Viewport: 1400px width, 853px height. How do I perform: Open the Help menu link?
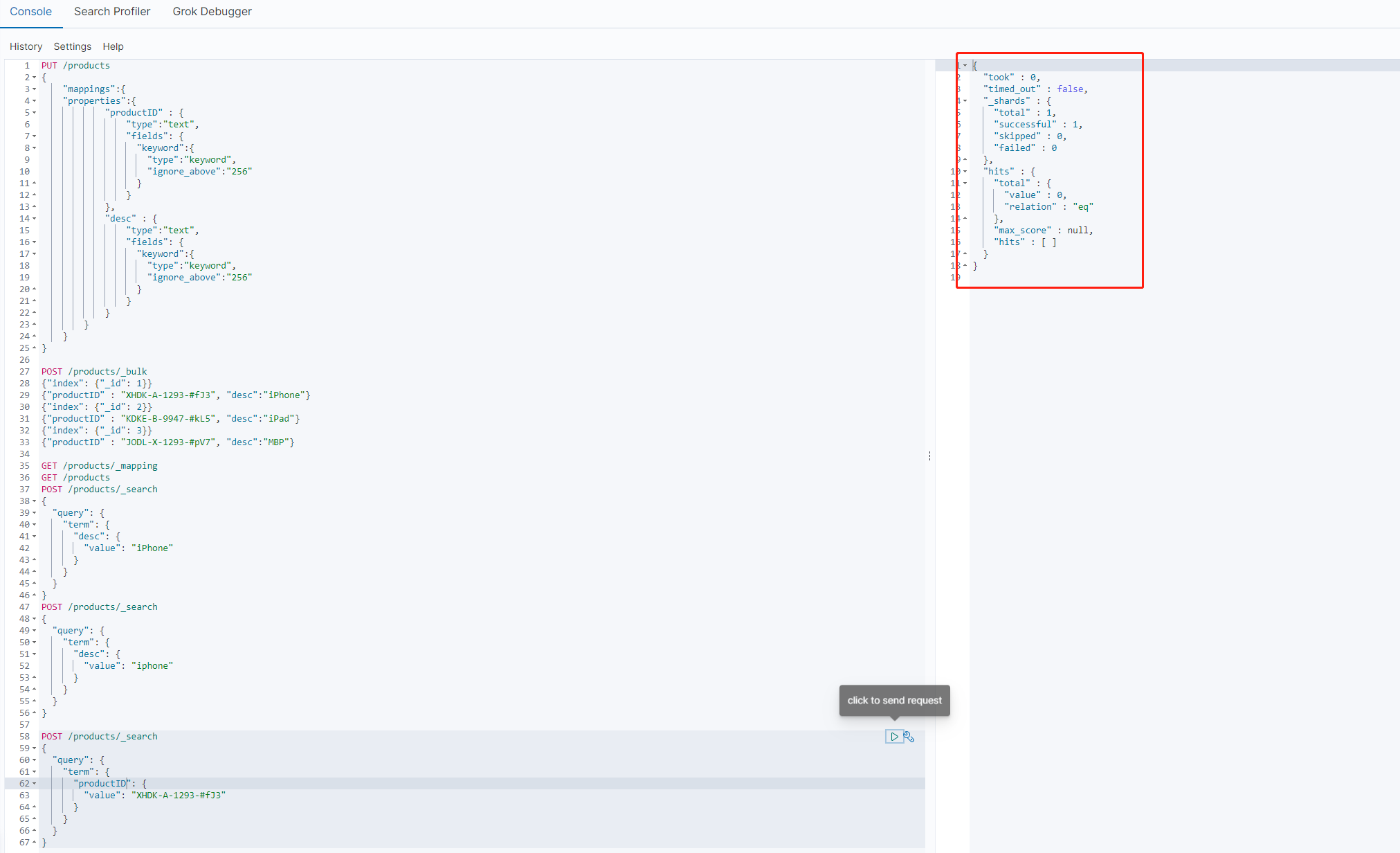(113, 46)
